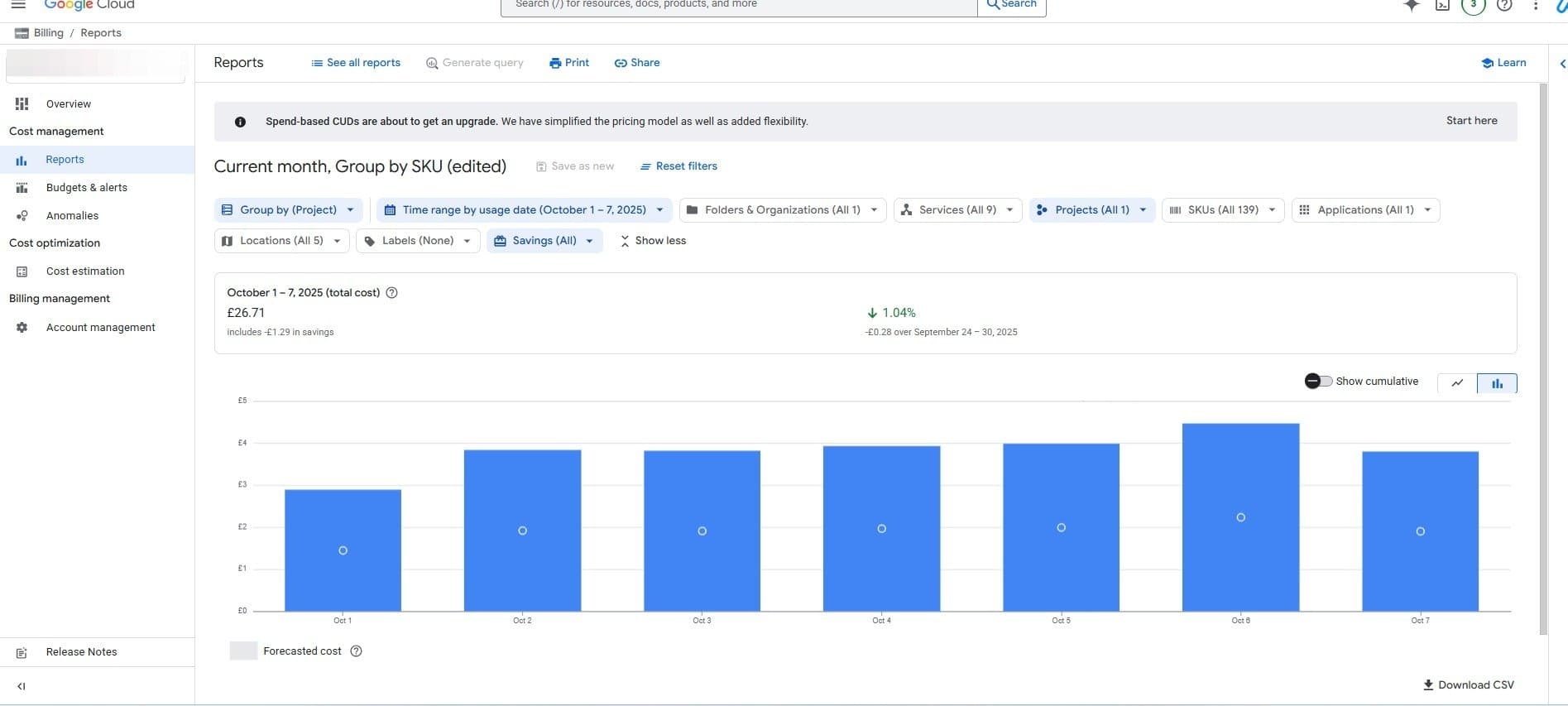
Task: Click the Forecasted cost info icon
Action: tap(357, 651)
